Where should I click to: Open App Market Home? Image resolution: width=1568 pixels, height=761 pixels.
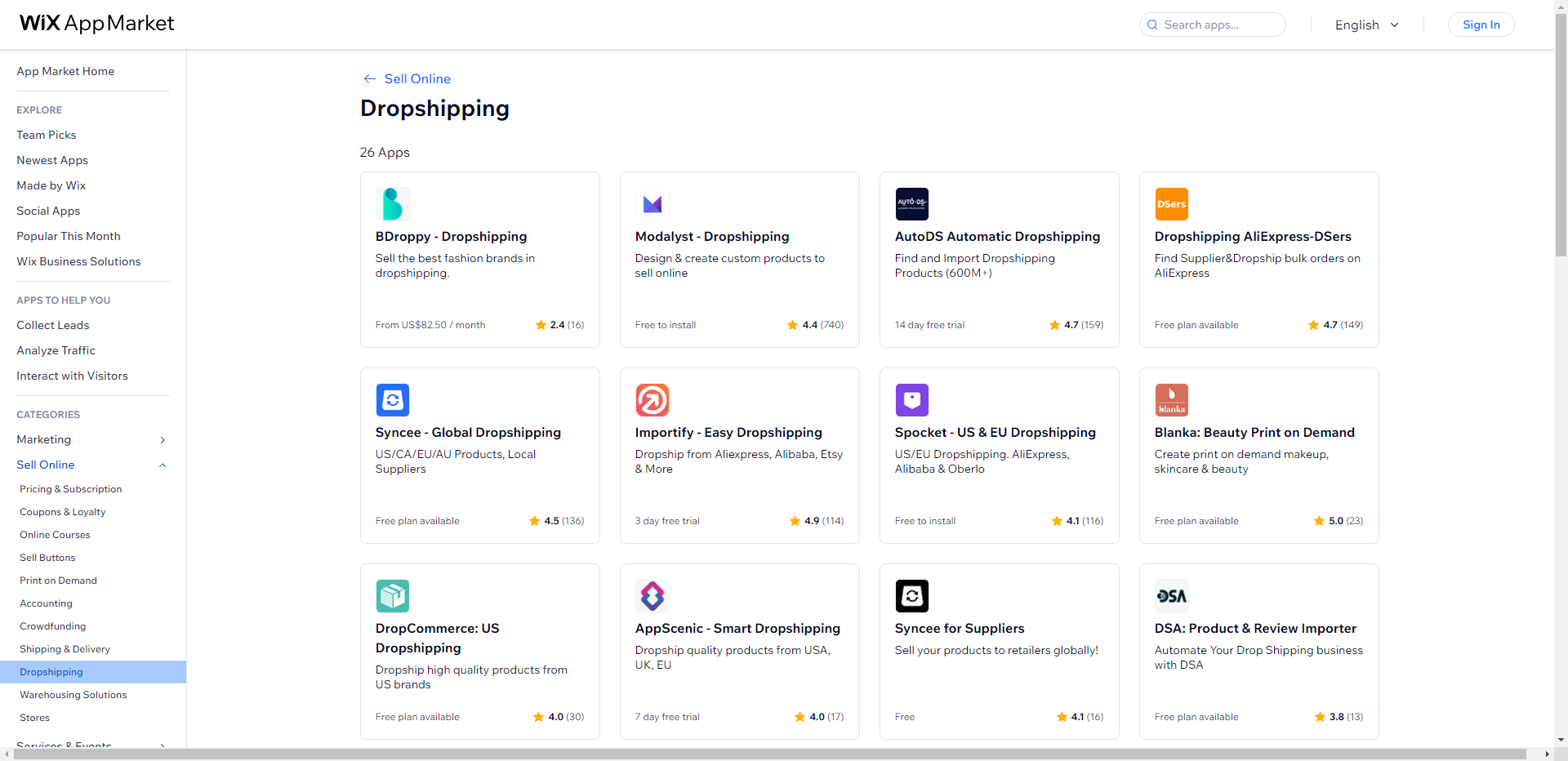(x=65, y=71)
